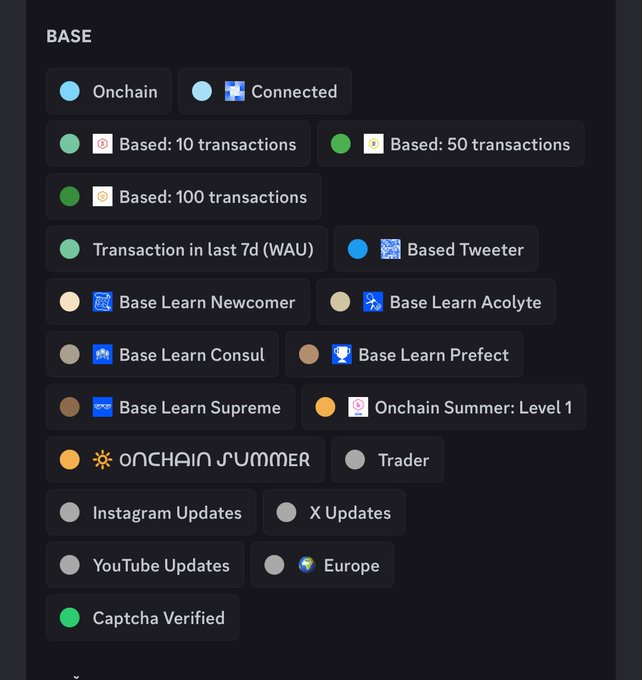Select the X Updates role
The height and width of the screenshot is (680, 642).
pyautogui.click(x=334, y=513)
